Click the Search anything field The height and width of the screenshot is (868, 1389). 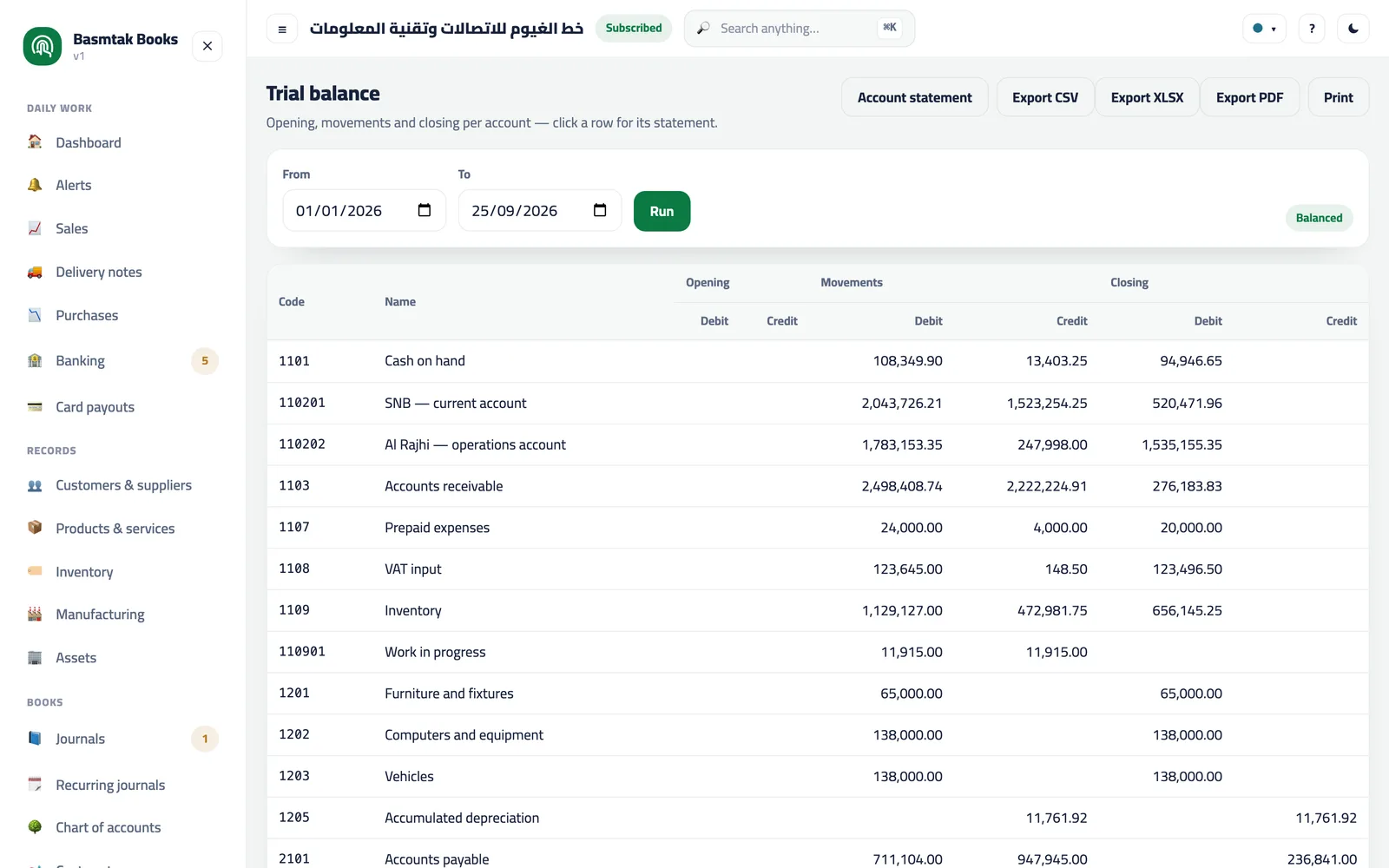click(x=799, y=29)
